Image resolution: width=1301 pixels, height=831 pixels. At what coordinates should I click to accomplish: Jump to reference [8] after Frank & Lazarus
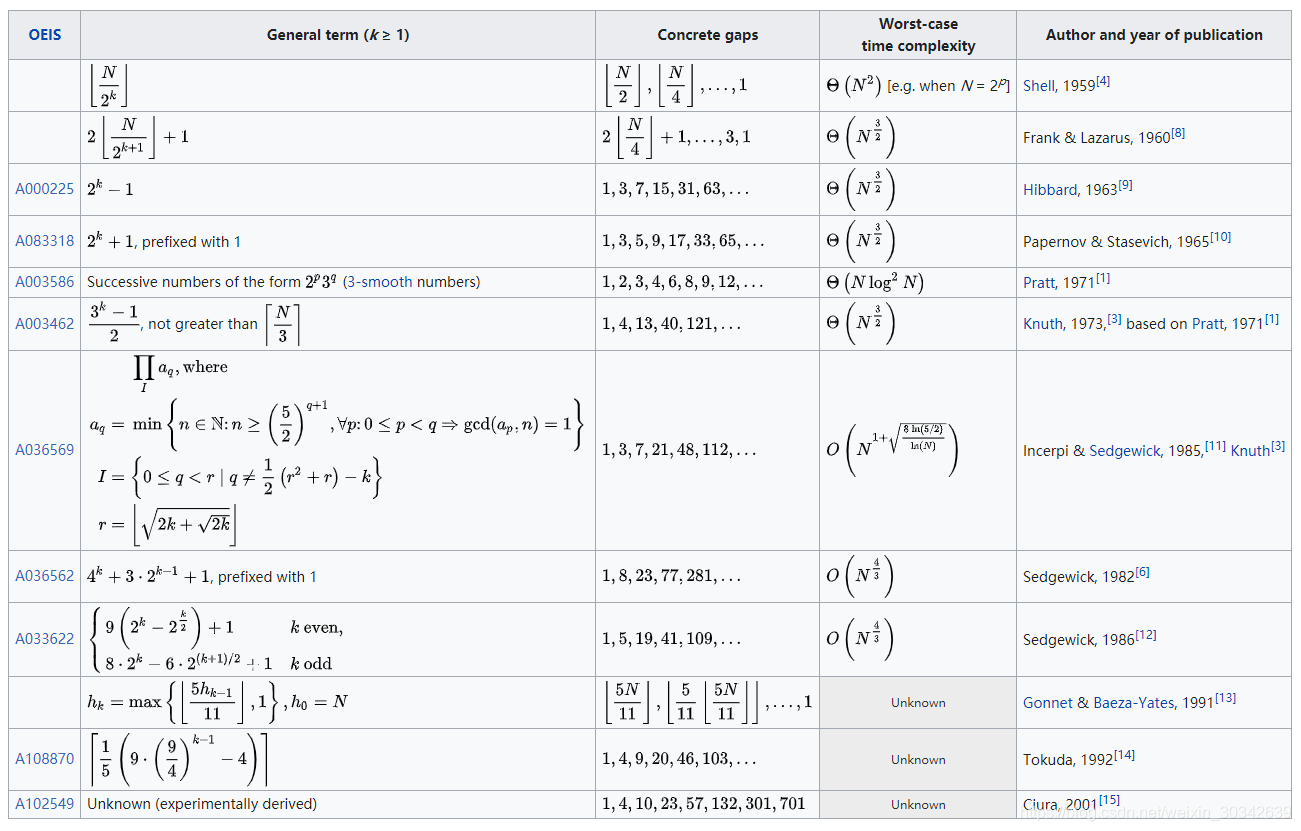click(x=1178, y=134)
